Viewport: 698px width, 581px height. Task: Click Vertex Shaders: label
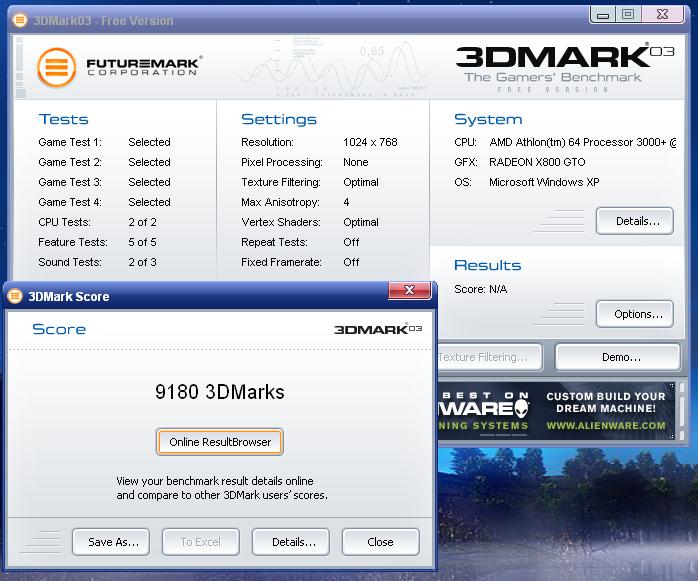point(281,222)
